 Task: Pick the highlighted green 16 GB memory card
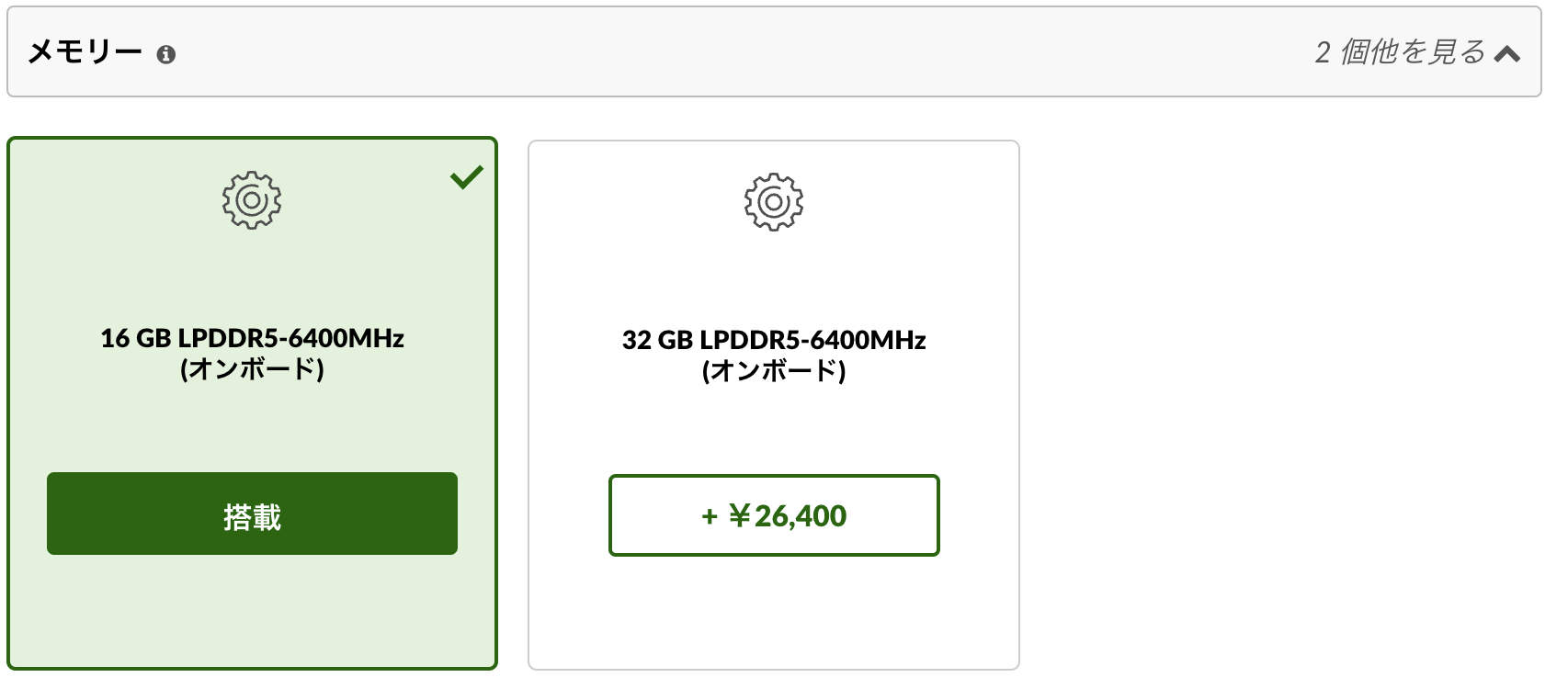(252, 403)
